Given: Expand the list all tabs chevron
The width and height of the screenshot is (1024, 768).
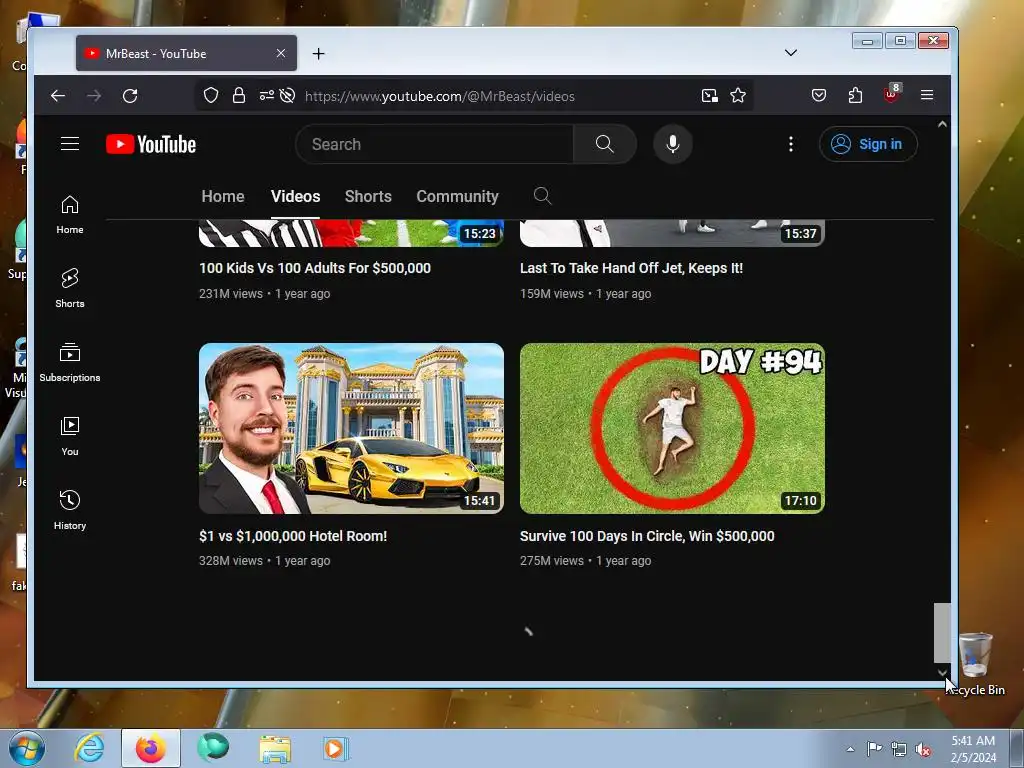Looking at the screenshot, I should [x=791, y=53].
